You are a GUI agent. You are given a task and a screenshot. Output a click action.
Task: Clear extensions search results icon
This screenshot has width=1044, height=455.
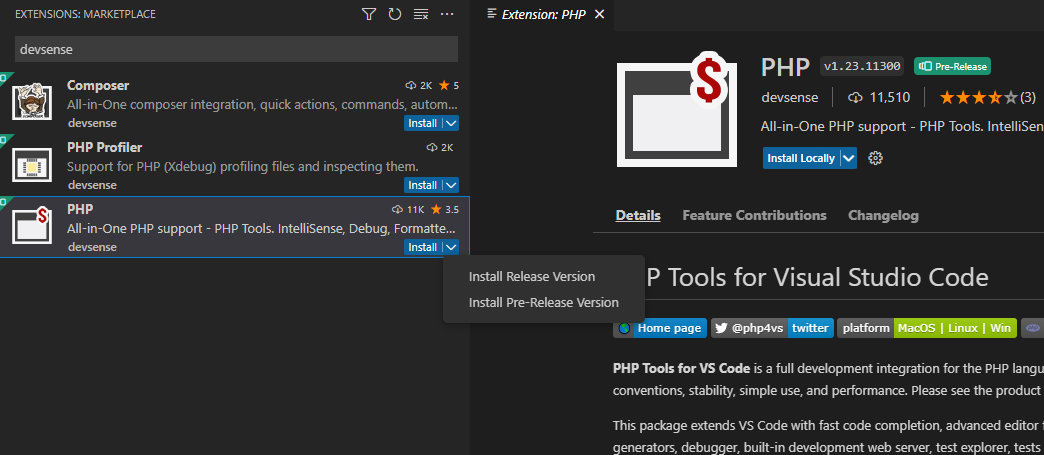coord(421,15)
